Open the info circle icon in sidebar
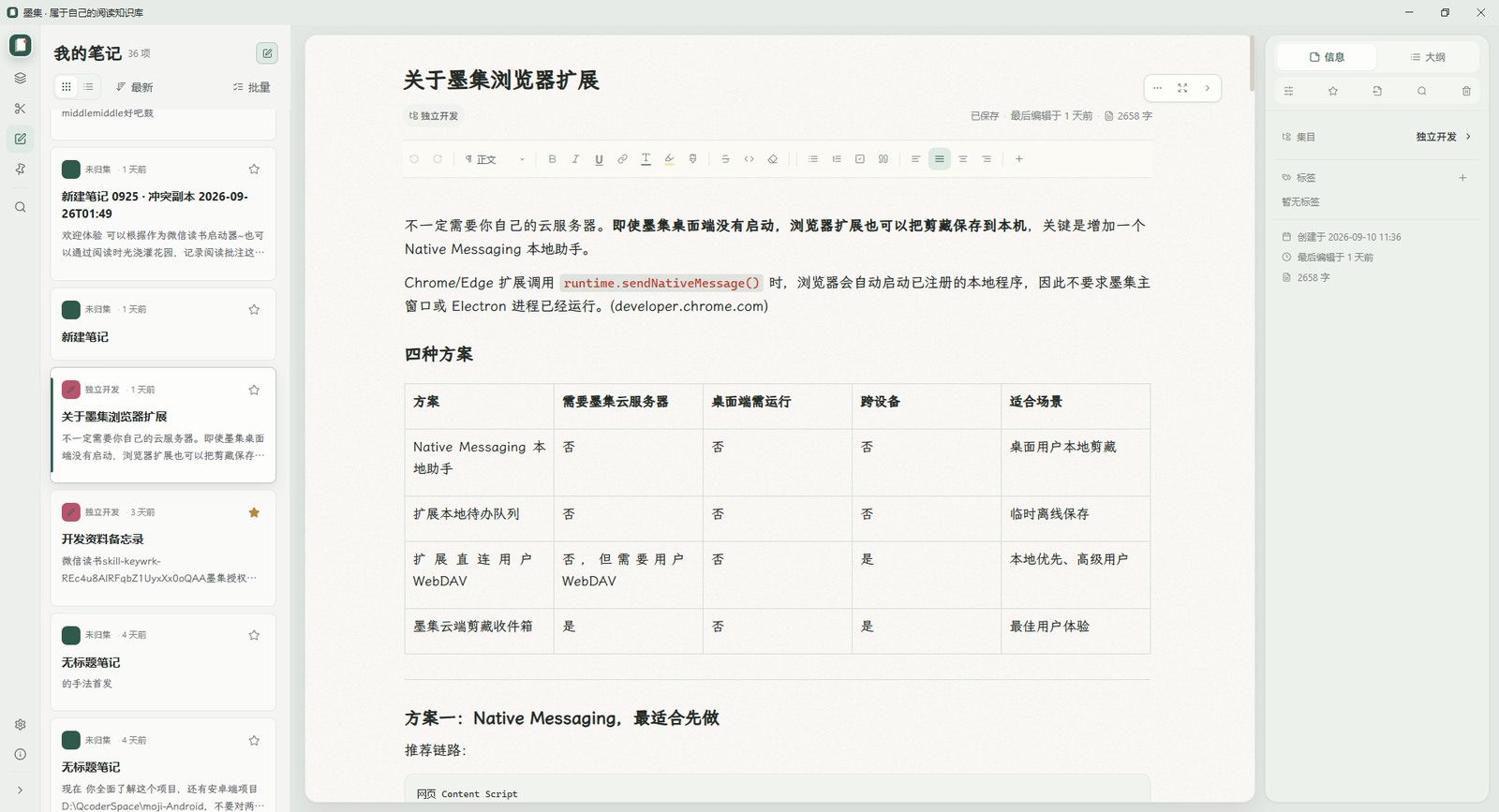The image size is (1499, 812). [x=20, y=754]
